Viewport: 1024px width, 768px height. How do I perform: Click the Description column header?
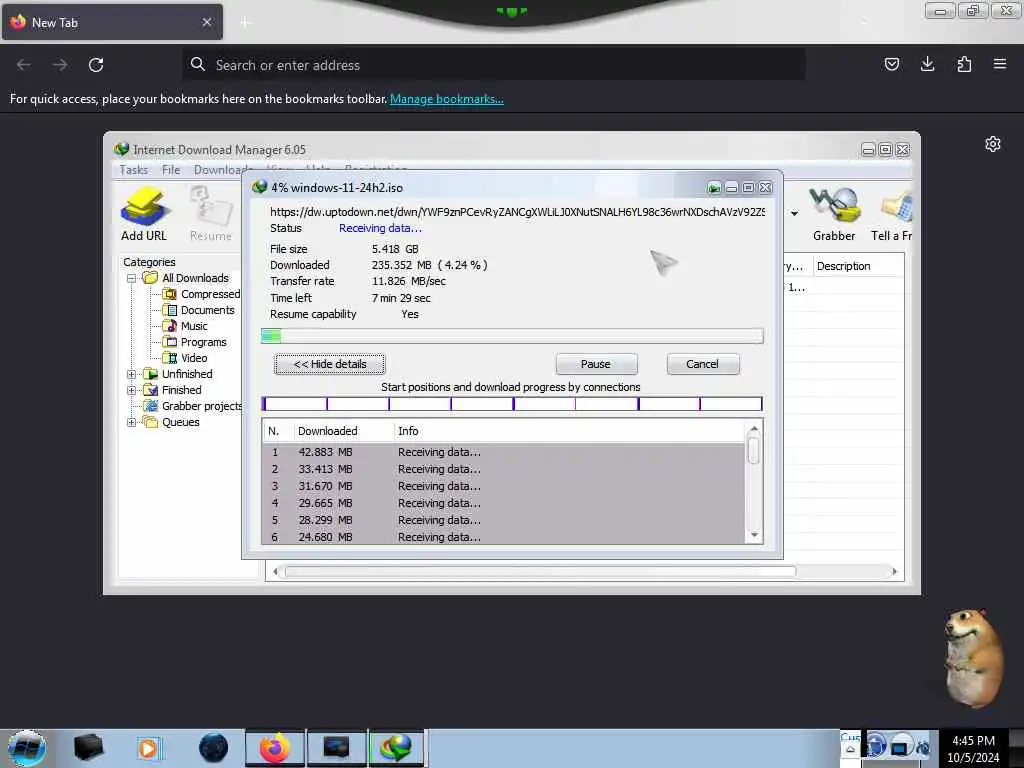coord(858,266)
